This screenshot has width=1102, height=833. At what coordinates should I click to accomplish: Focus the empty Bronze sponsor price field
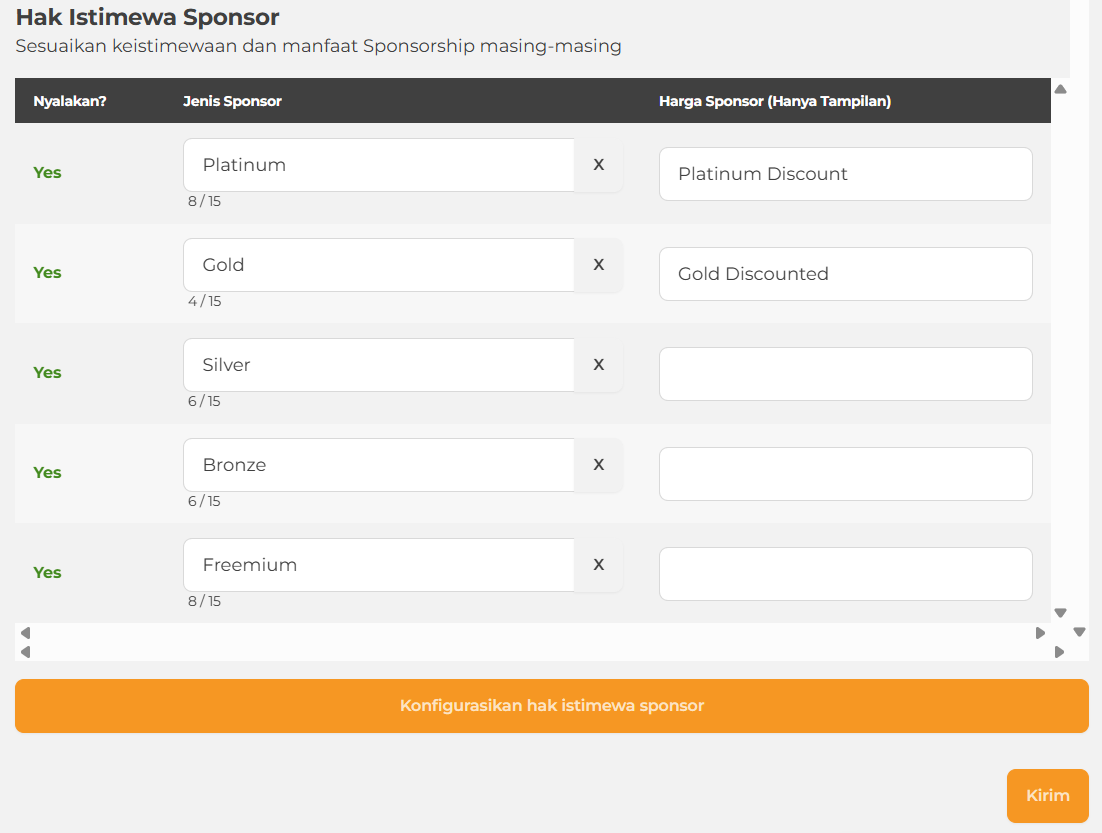(845, 474)
